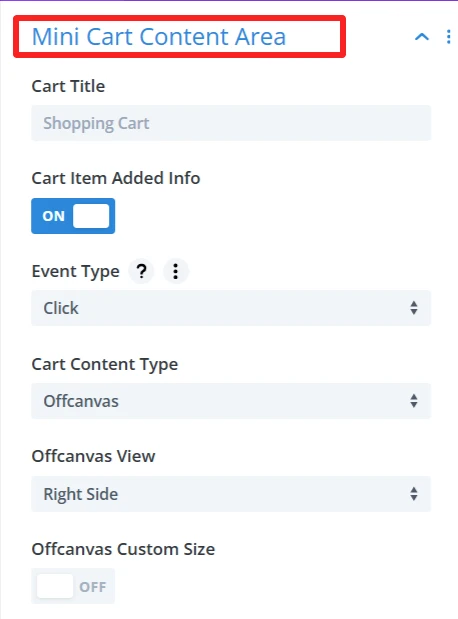The width and height of the screenshot is (458, 619).
Task: Click the Cart Item Added Info label
Action: pyautogui.click(x=116, y=178)
